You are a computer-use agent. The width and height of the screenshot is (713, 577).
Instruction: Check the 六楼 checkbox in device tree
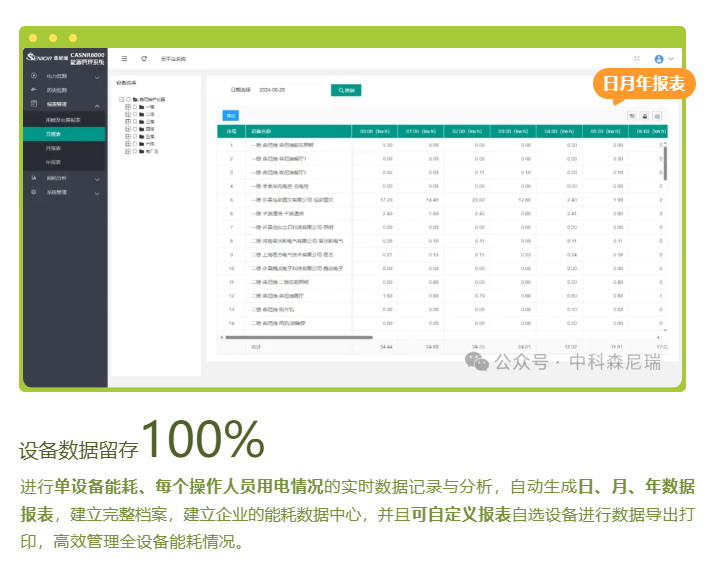135,144
